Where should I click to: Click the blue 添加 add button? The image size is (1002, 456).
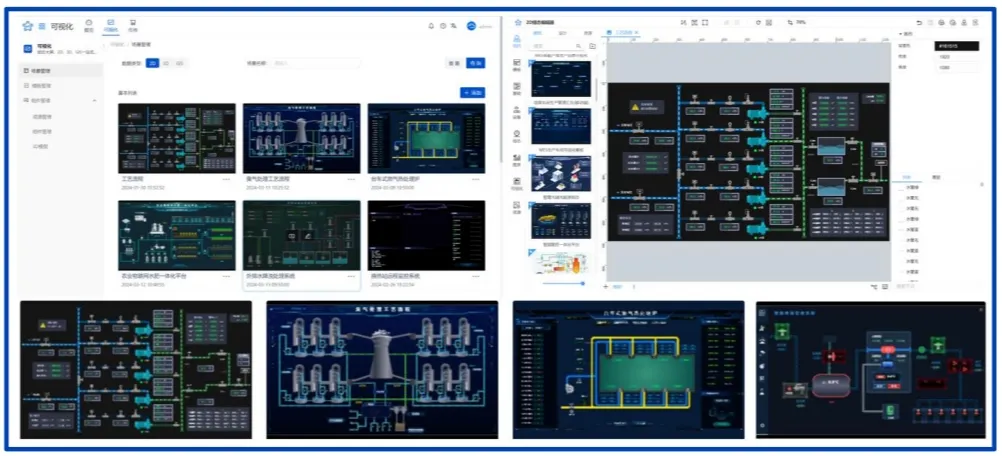pos(473,93)
